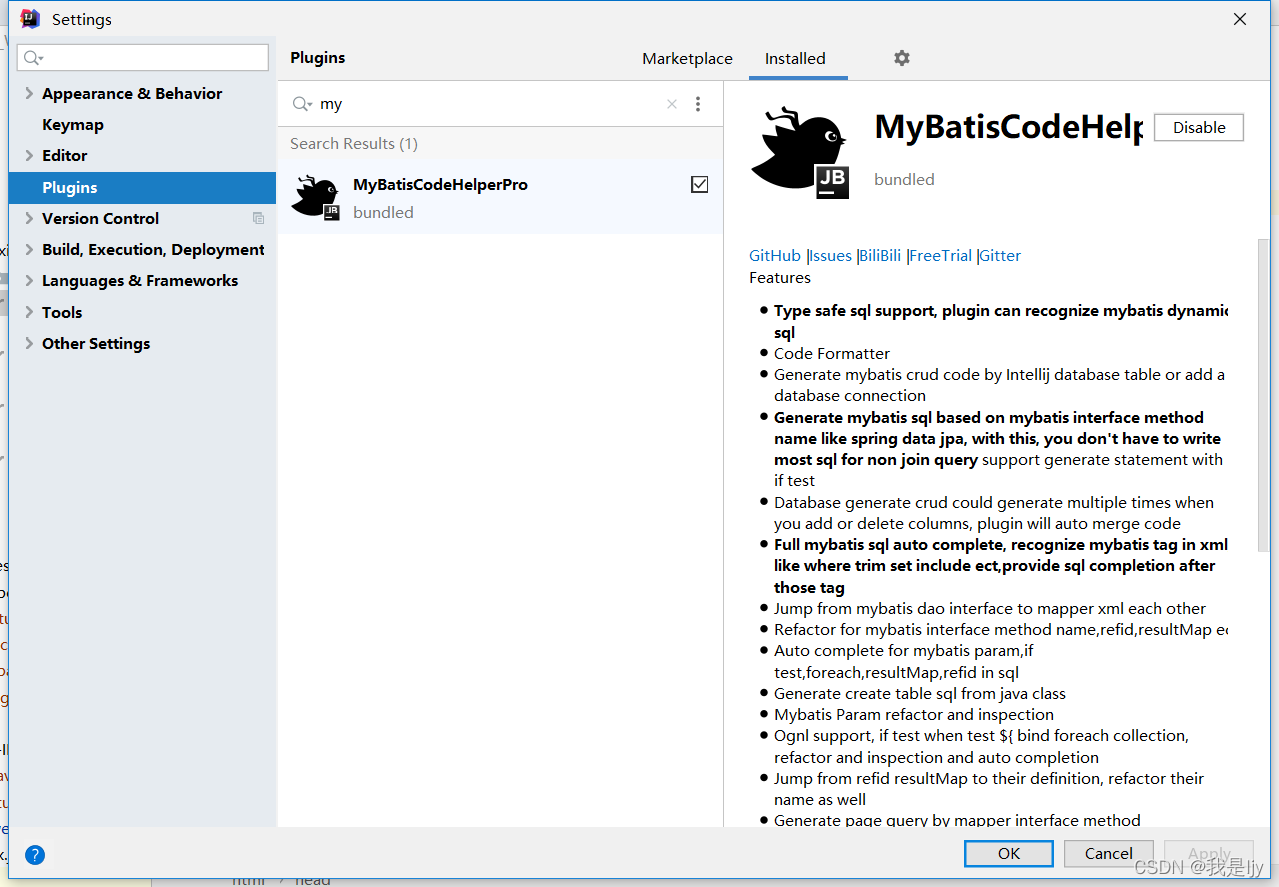
Task: Expand the Tools settings section
Action: tap(29, 312)
